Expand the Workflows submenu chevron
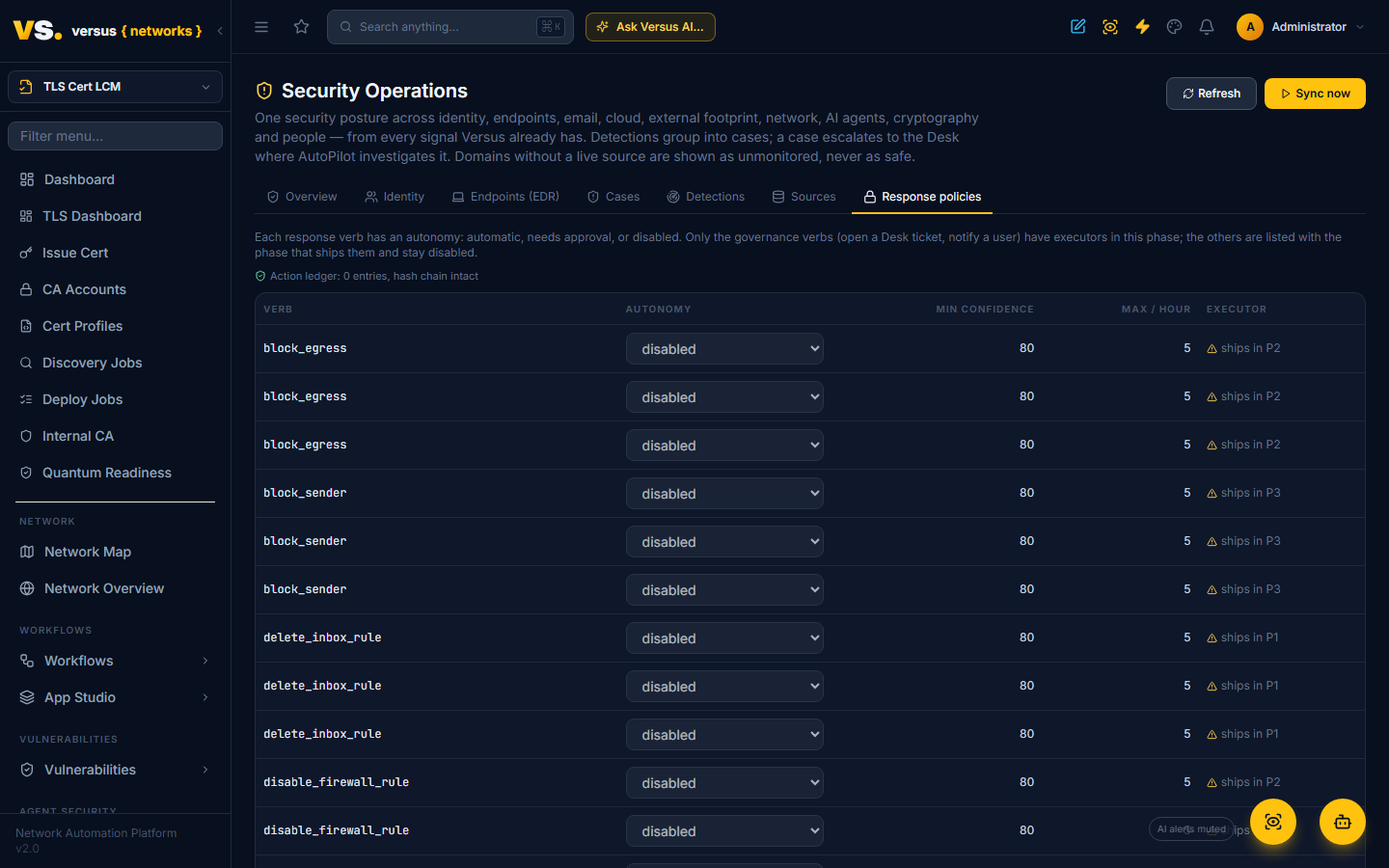 (205, 661)
